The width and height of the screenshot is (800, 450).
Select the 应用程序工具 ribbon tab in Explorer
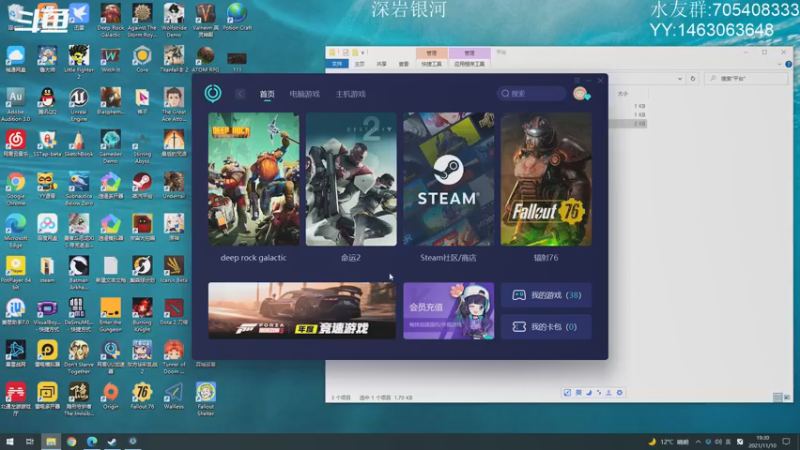point(469,64)
